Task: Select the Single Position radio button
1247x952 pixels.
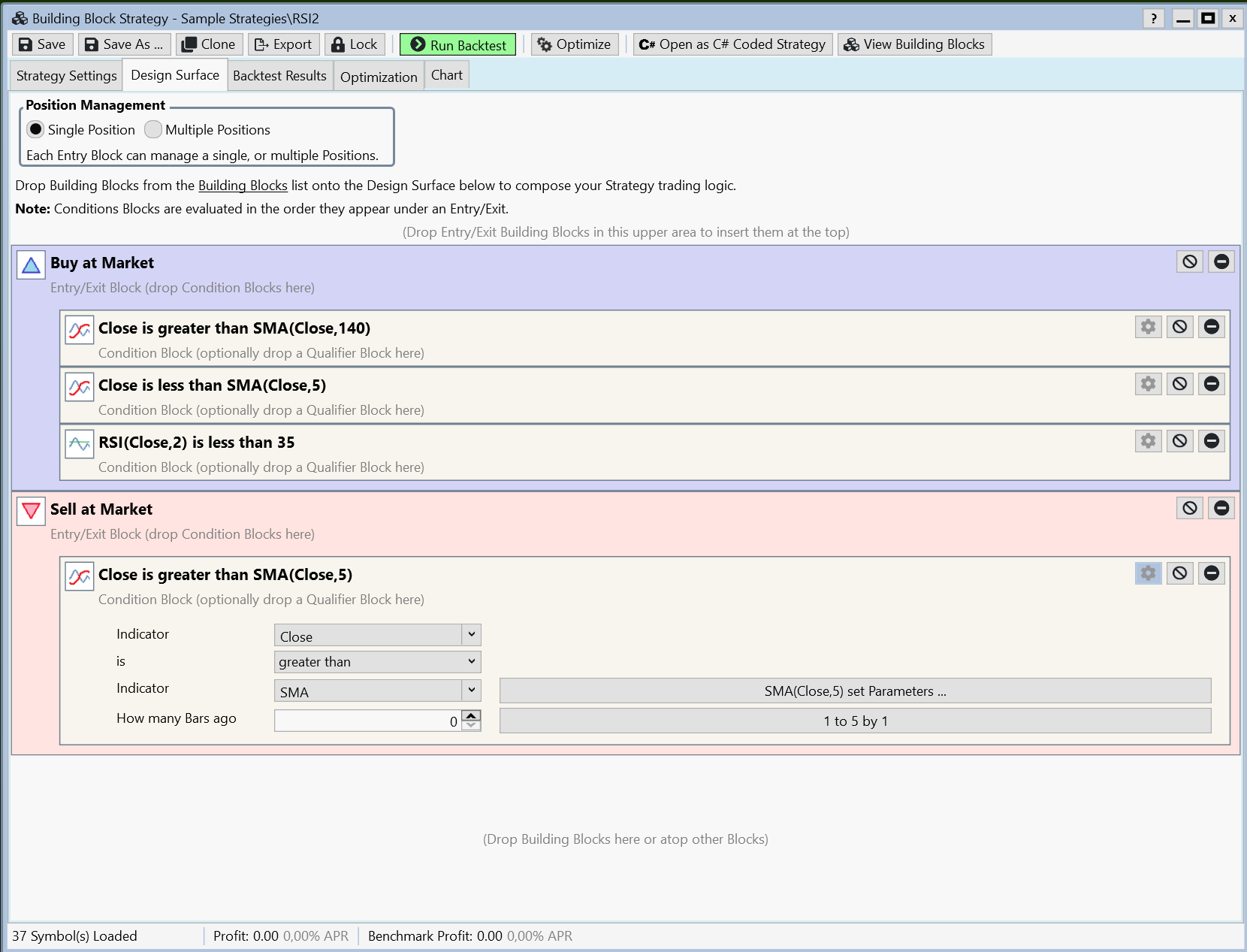Action: [x=35, y=129]
